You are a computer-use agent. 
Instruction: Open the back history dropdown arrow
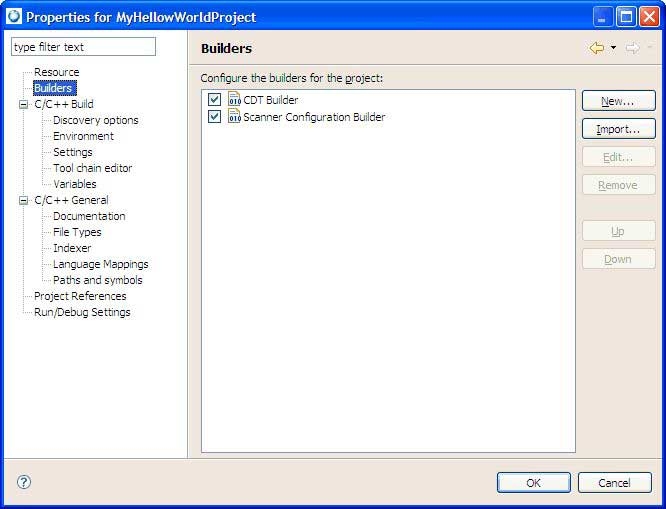tap(613, 48)
